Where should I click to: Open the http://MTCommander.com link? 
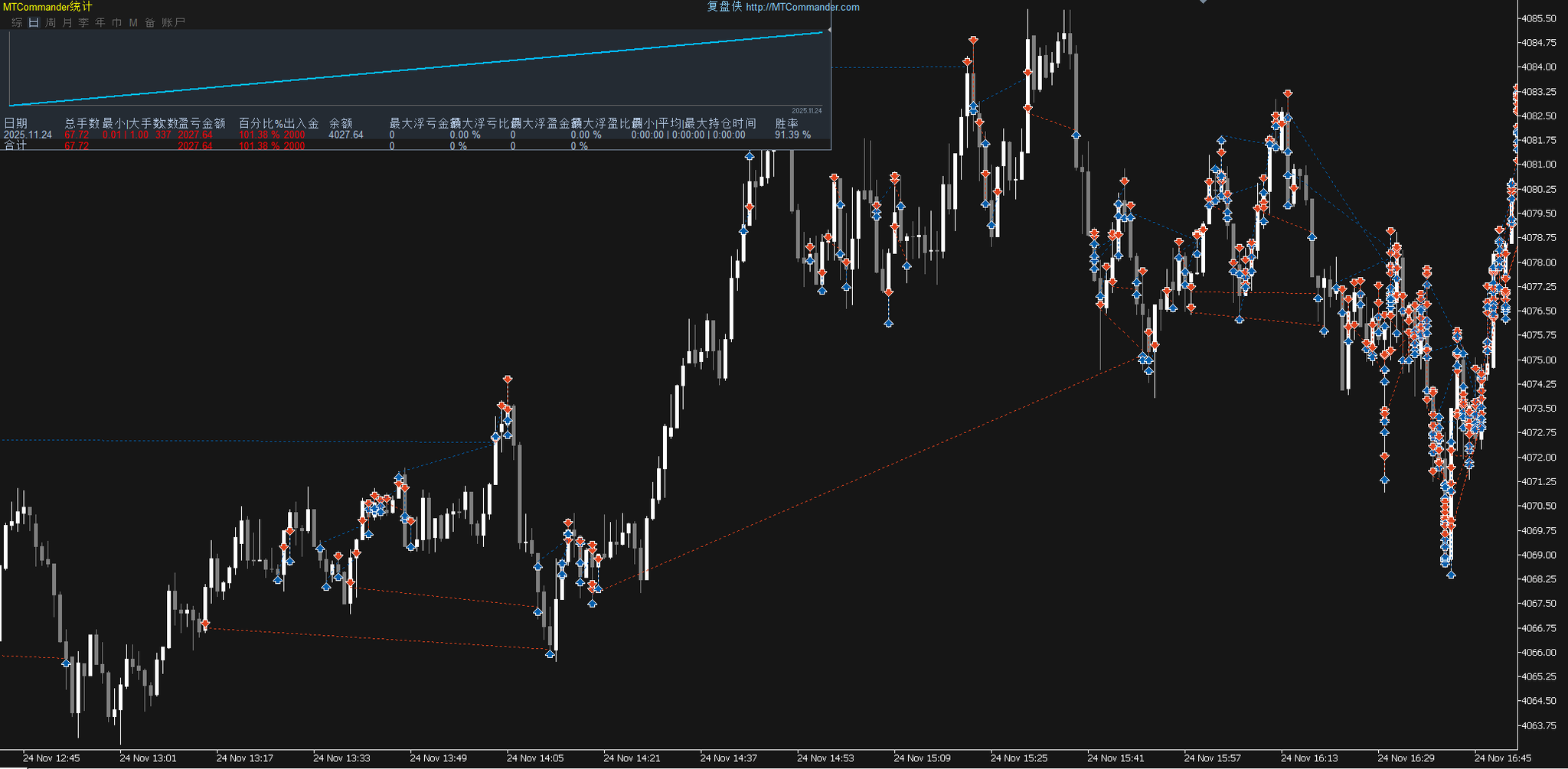coord(802,7)
